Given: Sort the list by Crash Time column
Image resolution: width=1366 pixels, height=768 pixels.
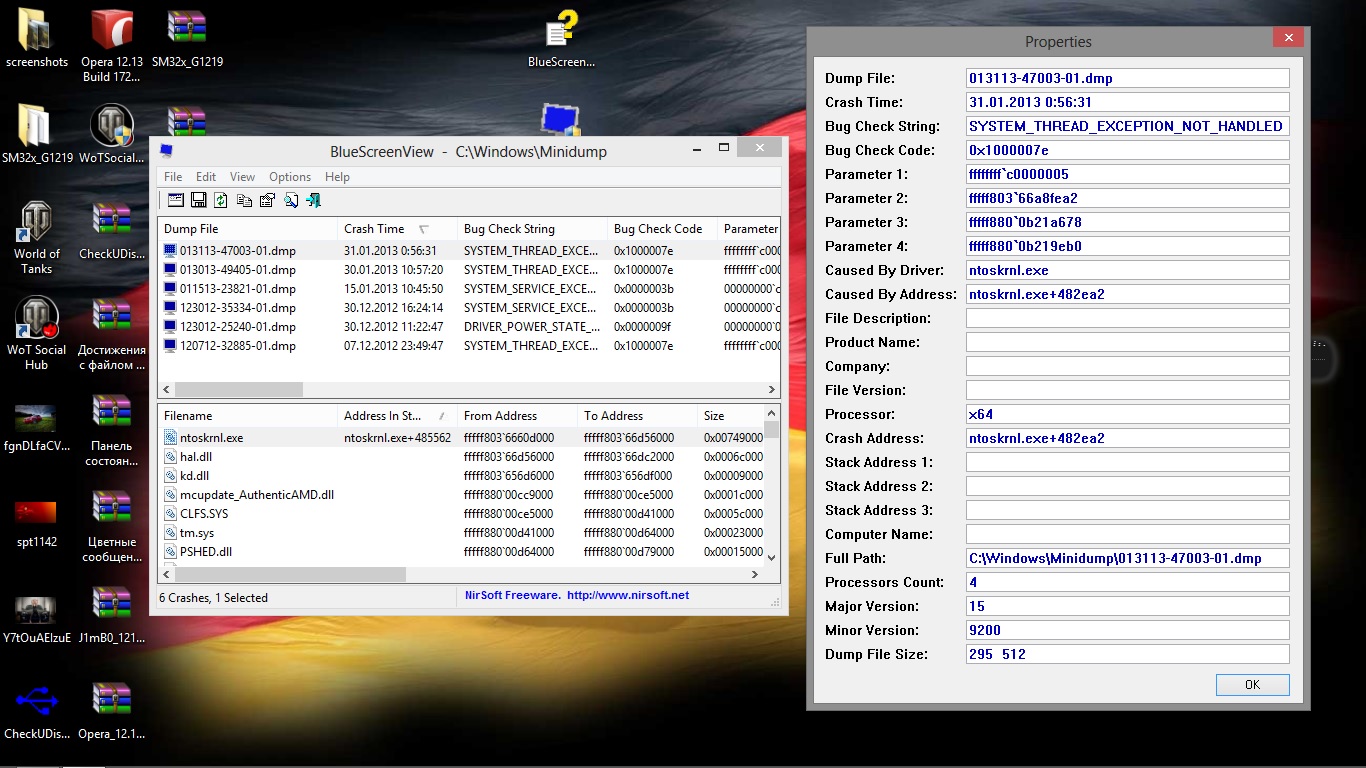Looking at the screenshot, I should [375, 229].
